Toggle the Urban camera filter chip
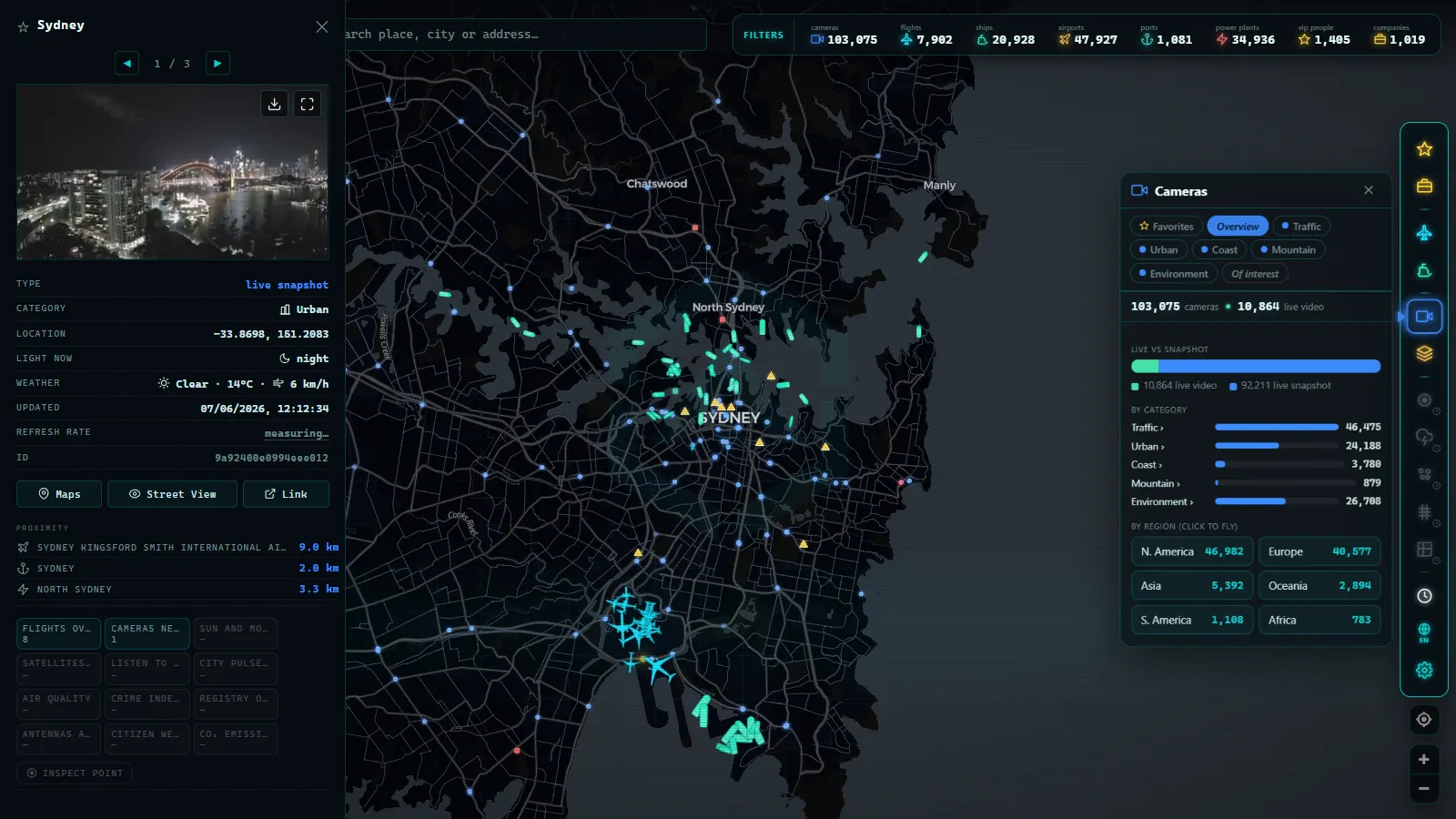 tap(1158, 249)
